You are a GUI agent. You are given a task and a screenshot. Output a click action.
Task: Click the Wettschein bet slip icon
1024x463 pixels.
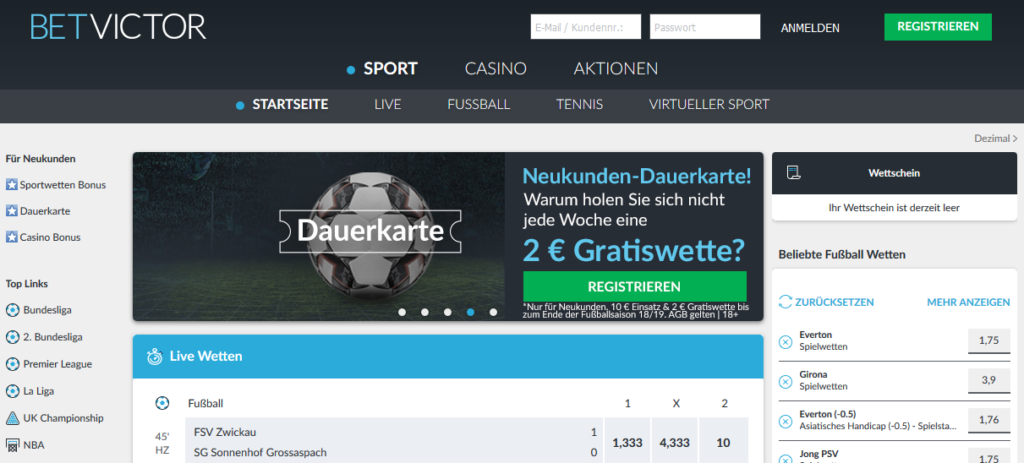[793, 172]
